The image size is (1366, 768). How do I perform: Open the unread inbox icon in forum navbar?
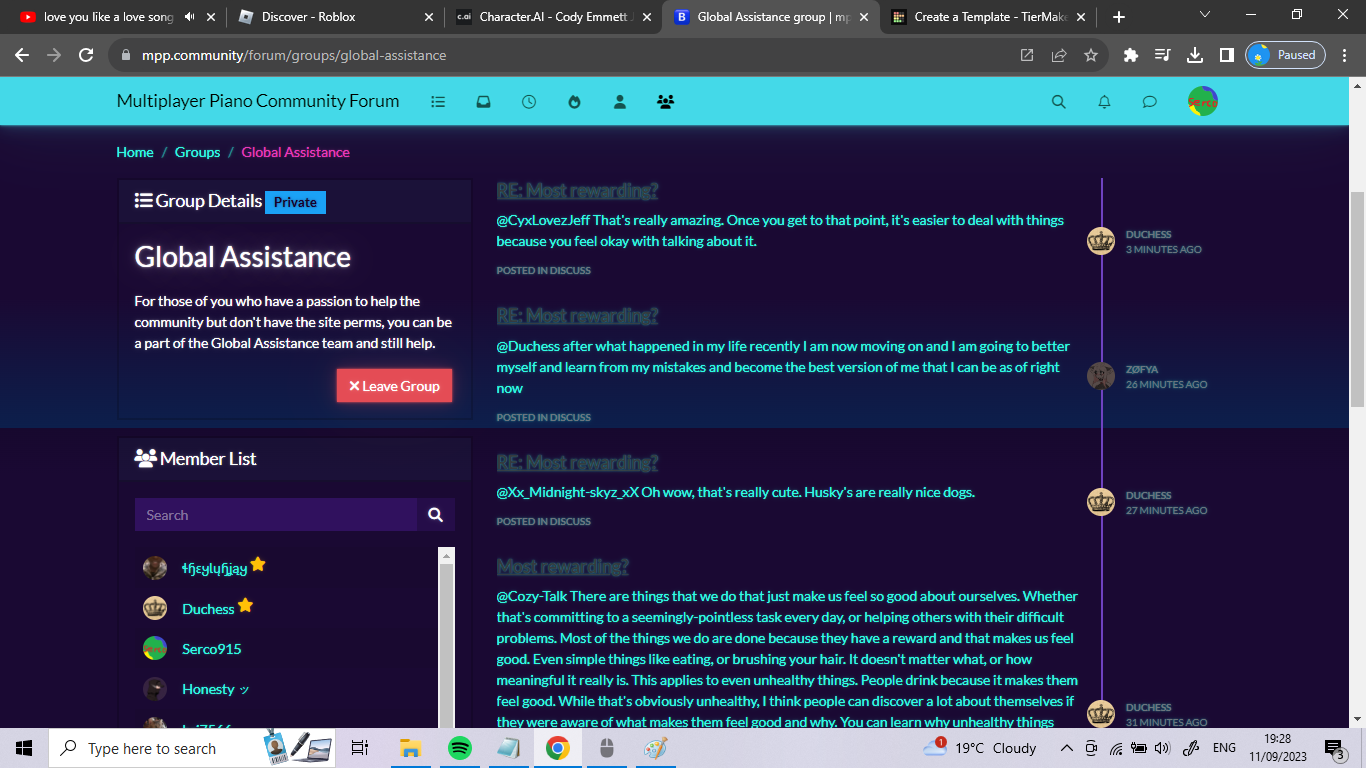coord(483,101)
